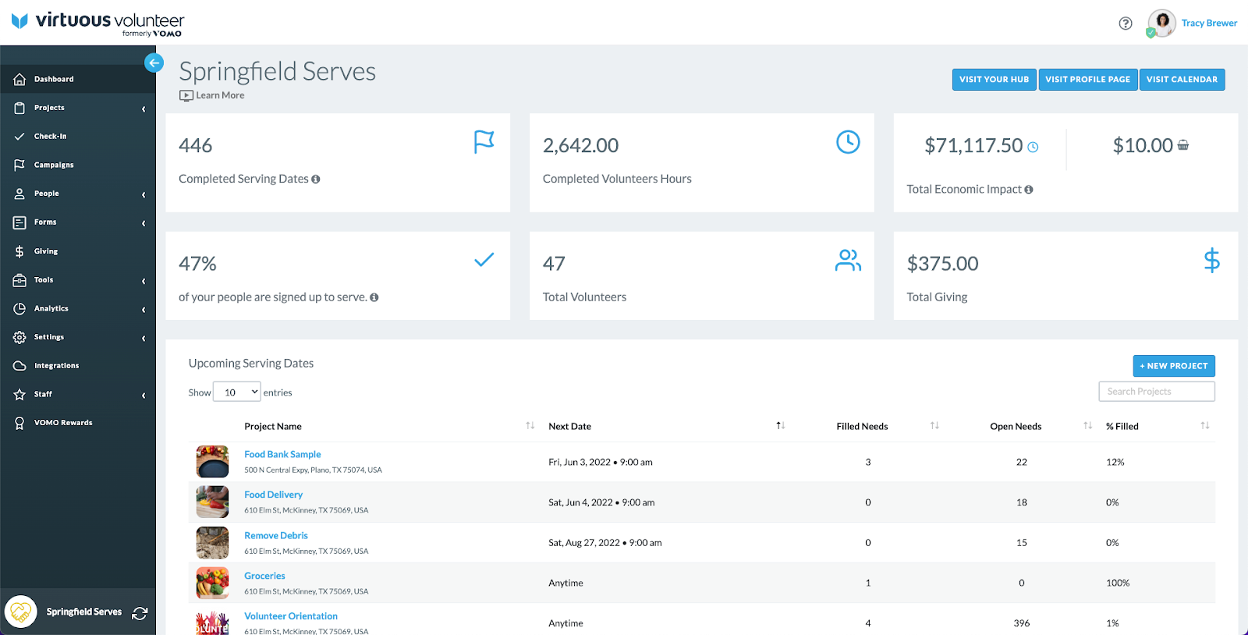Open the Volunteer Orientation project link
1248x636 pixels.
pyautogui.click(x=291, y=616)
